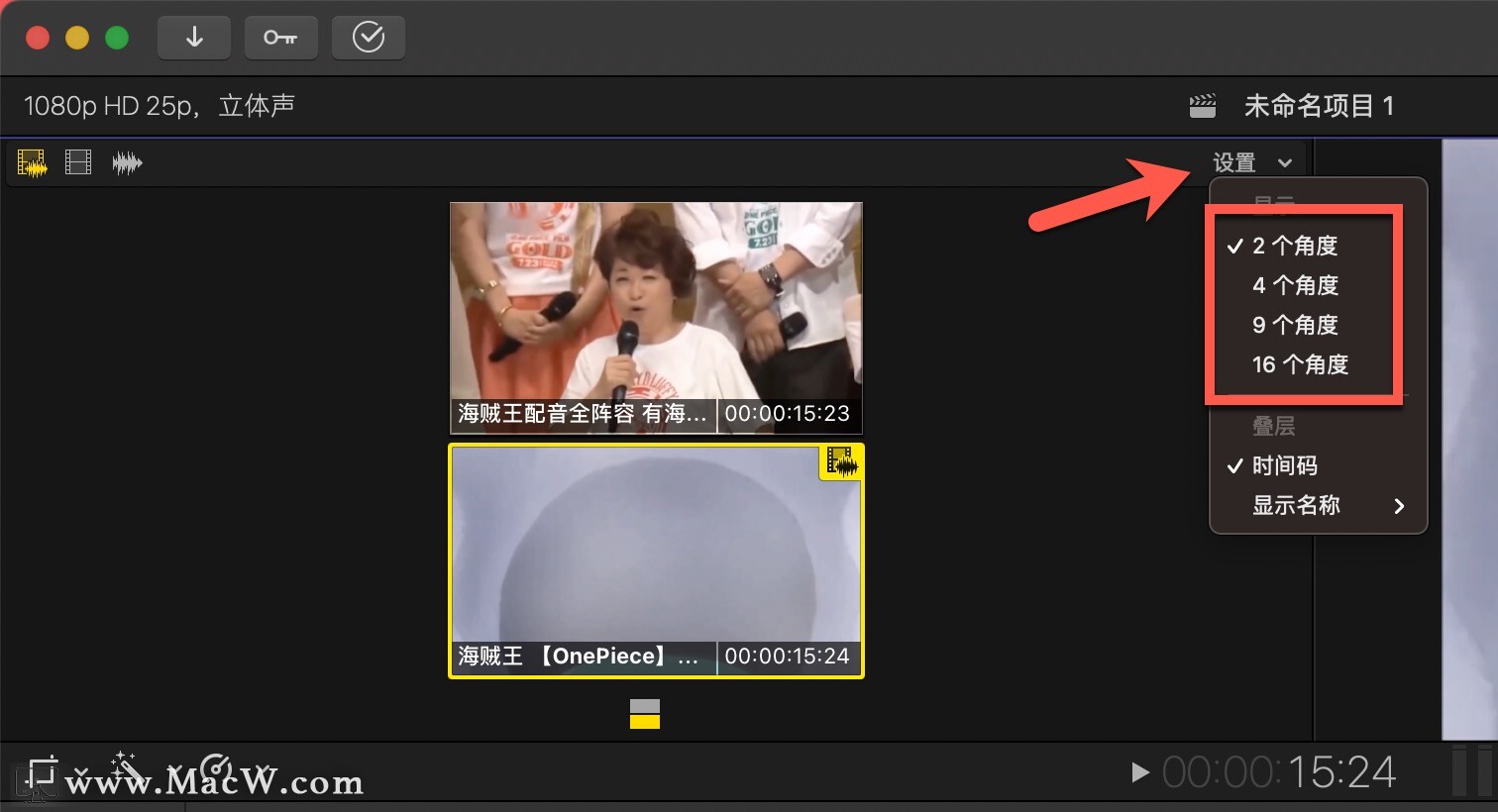This screenshot has height=812, width=1498.
Task: Enable audio-only angle switching
Action: pos(127,162)
